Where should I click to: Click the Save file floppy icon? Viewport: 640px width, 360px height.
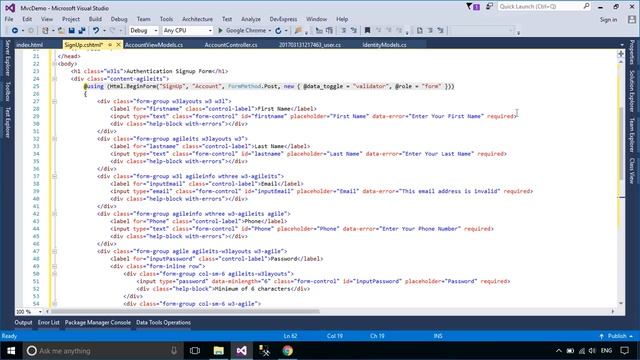71,31
